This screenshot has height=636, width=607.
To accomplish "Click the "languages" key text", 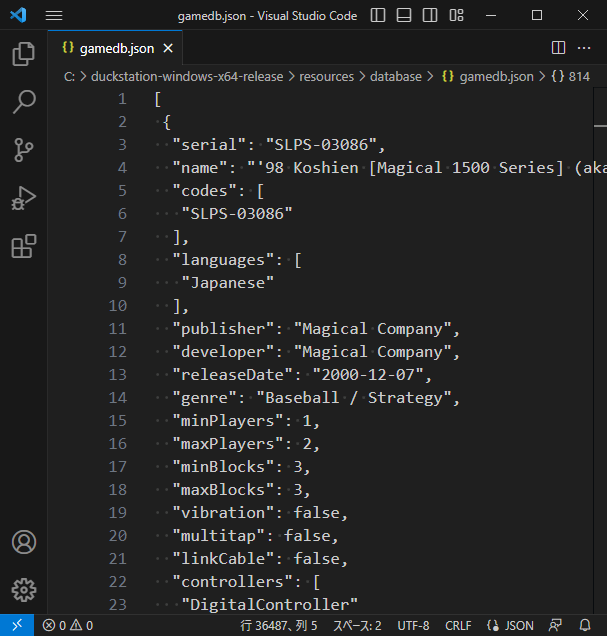I will (x=223, y=260).
